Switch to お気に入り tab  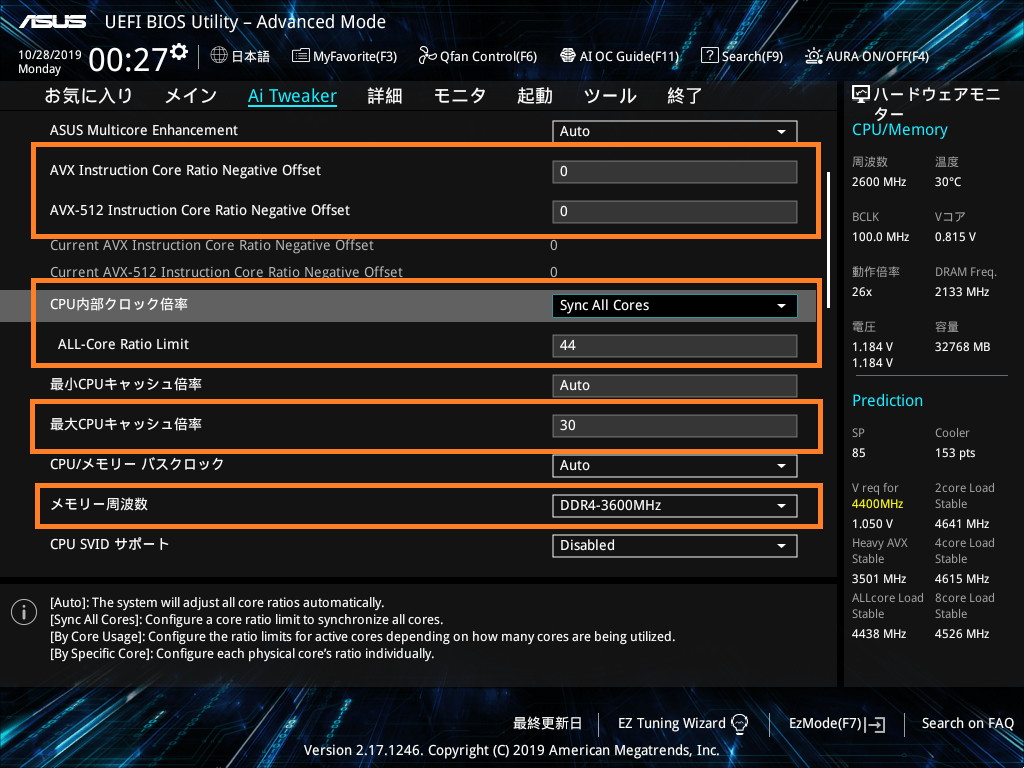click(89, 96)
